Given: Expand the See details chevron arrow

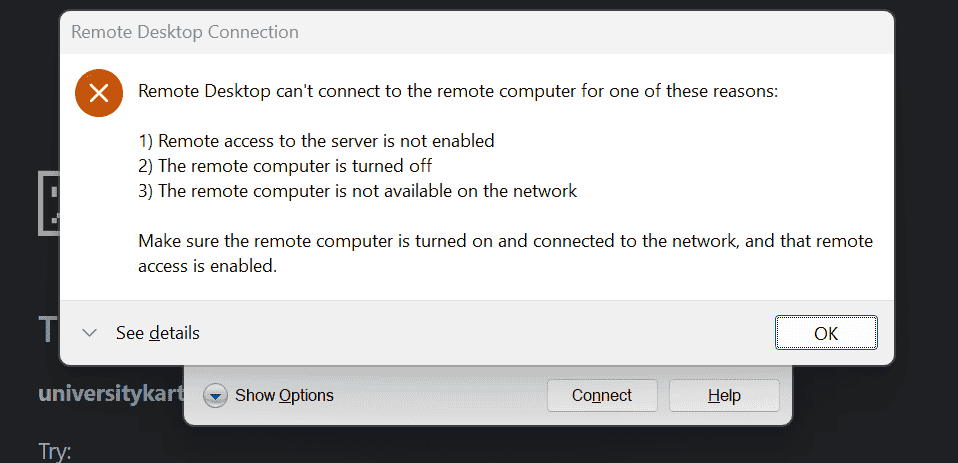Looking at the screenshot, I should coord(90,333).
